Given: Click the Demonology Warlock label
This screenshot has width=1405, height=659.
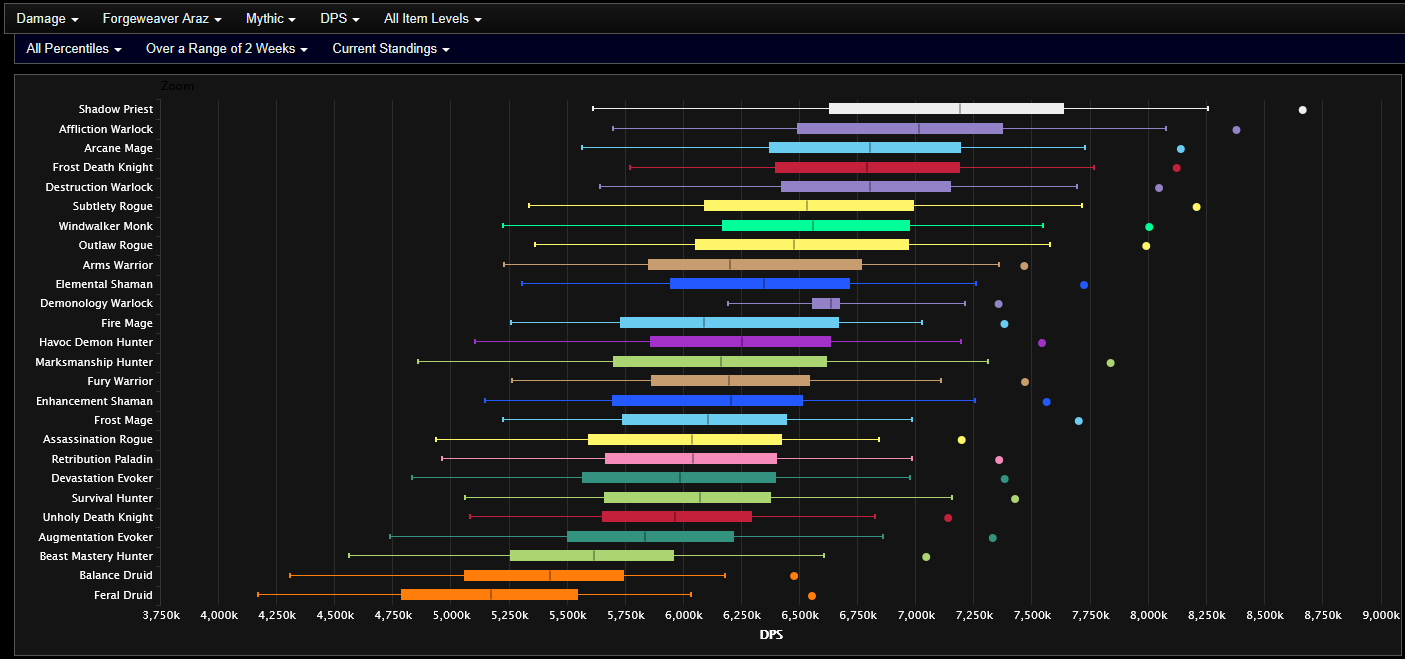Looking at the screenshot, I should coord(97,304).
